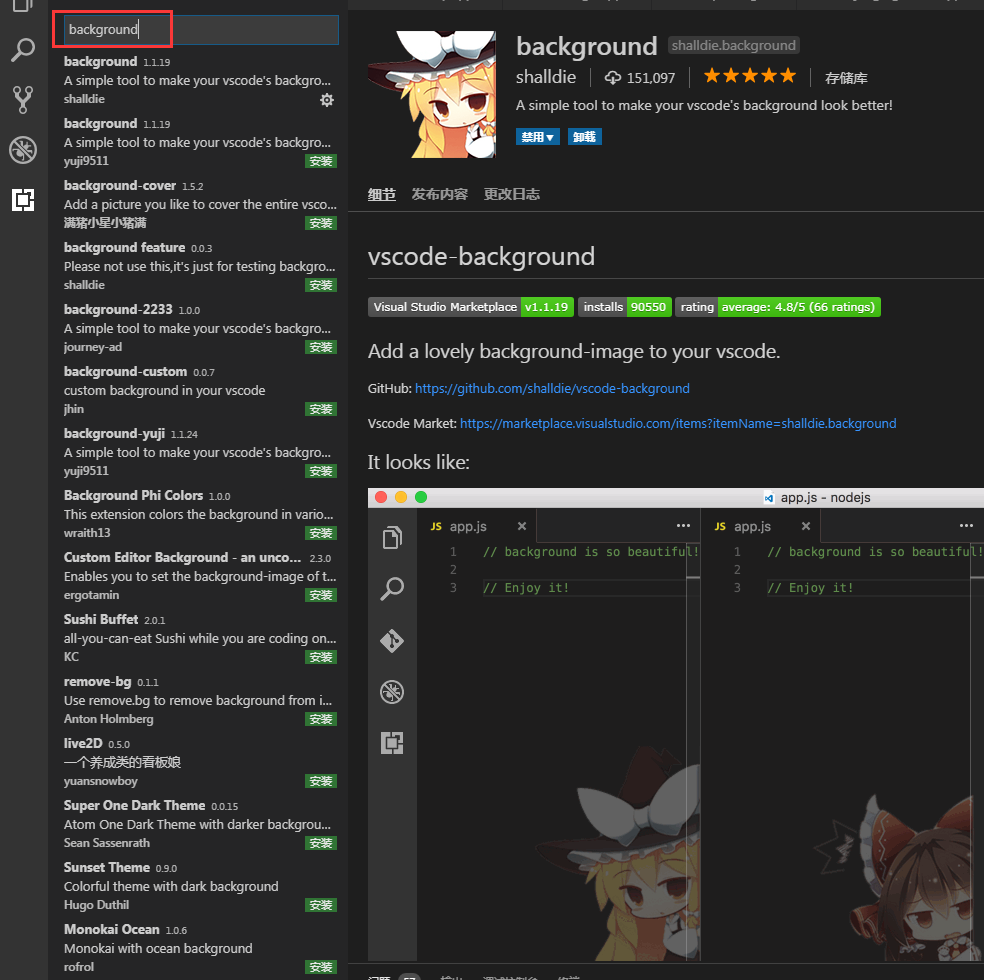Switch to the 更改日志 tab
The width and height of the screenshot is (984, 980).
[511, 194]
